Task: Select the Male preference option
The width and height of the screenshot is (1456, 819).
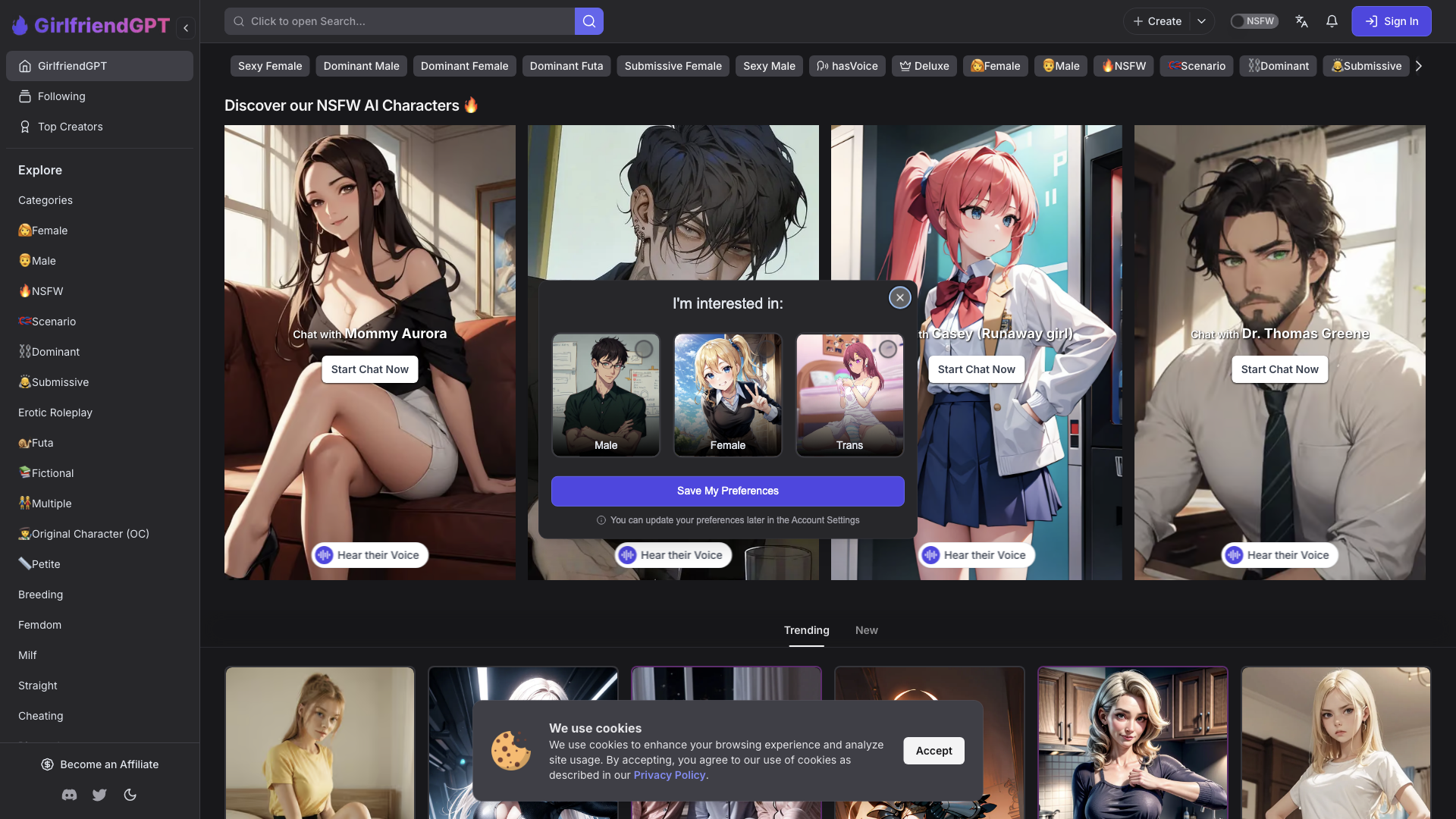Action: tap(606, 394)
